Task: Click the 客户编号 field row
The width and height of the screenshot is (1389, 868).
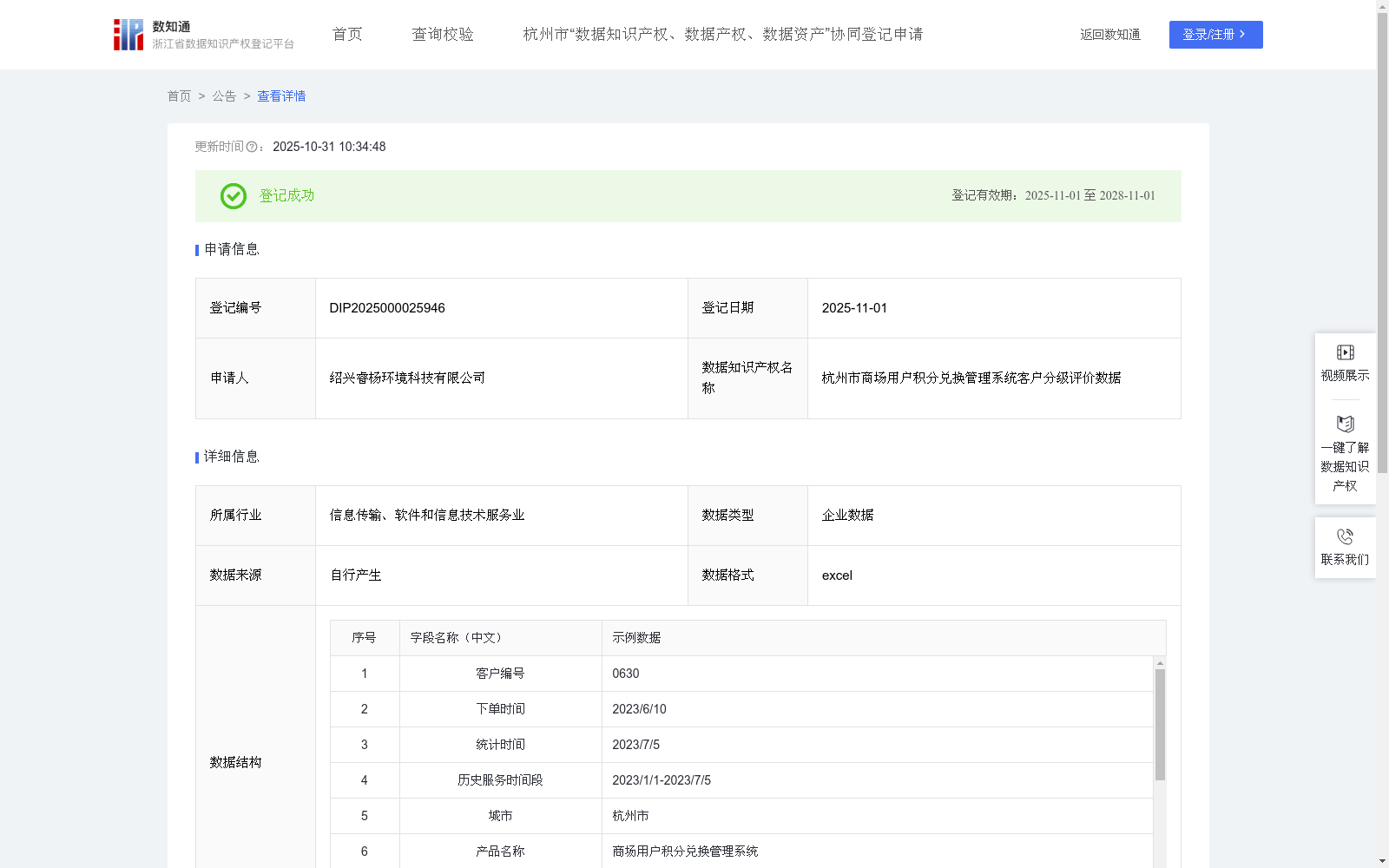Action: pos(741,674)
